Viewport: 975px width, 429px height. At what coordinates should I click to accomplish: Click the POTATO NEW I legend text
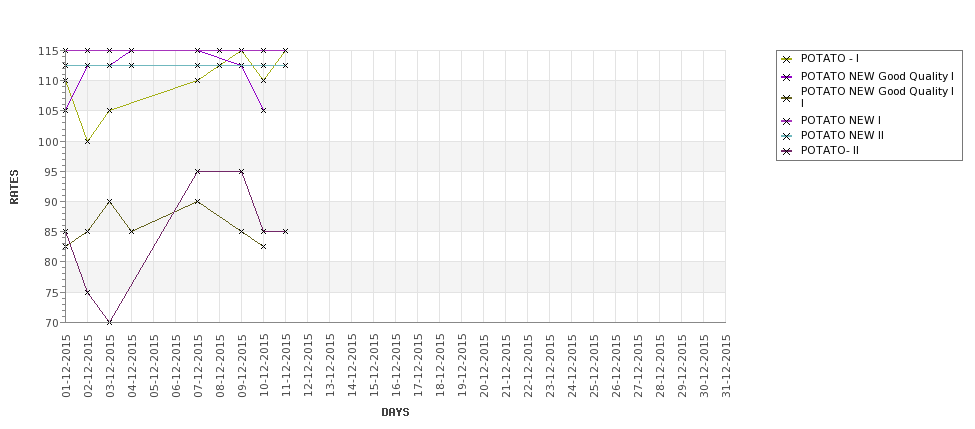pos(841,120)
